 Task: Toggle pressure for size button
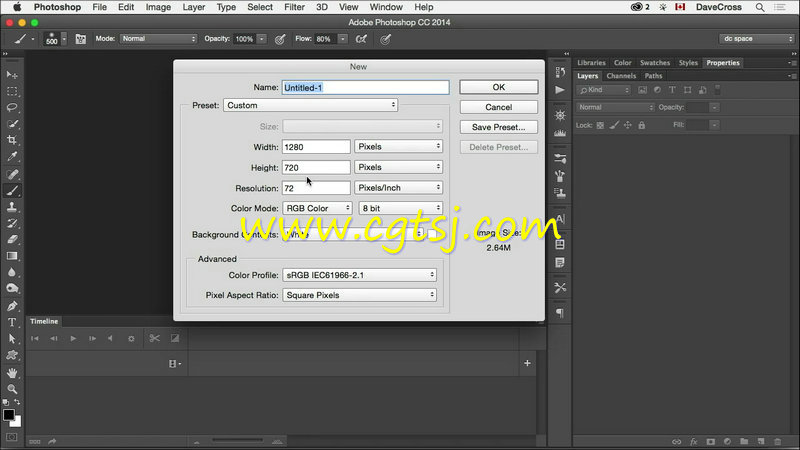coord(386,39)
